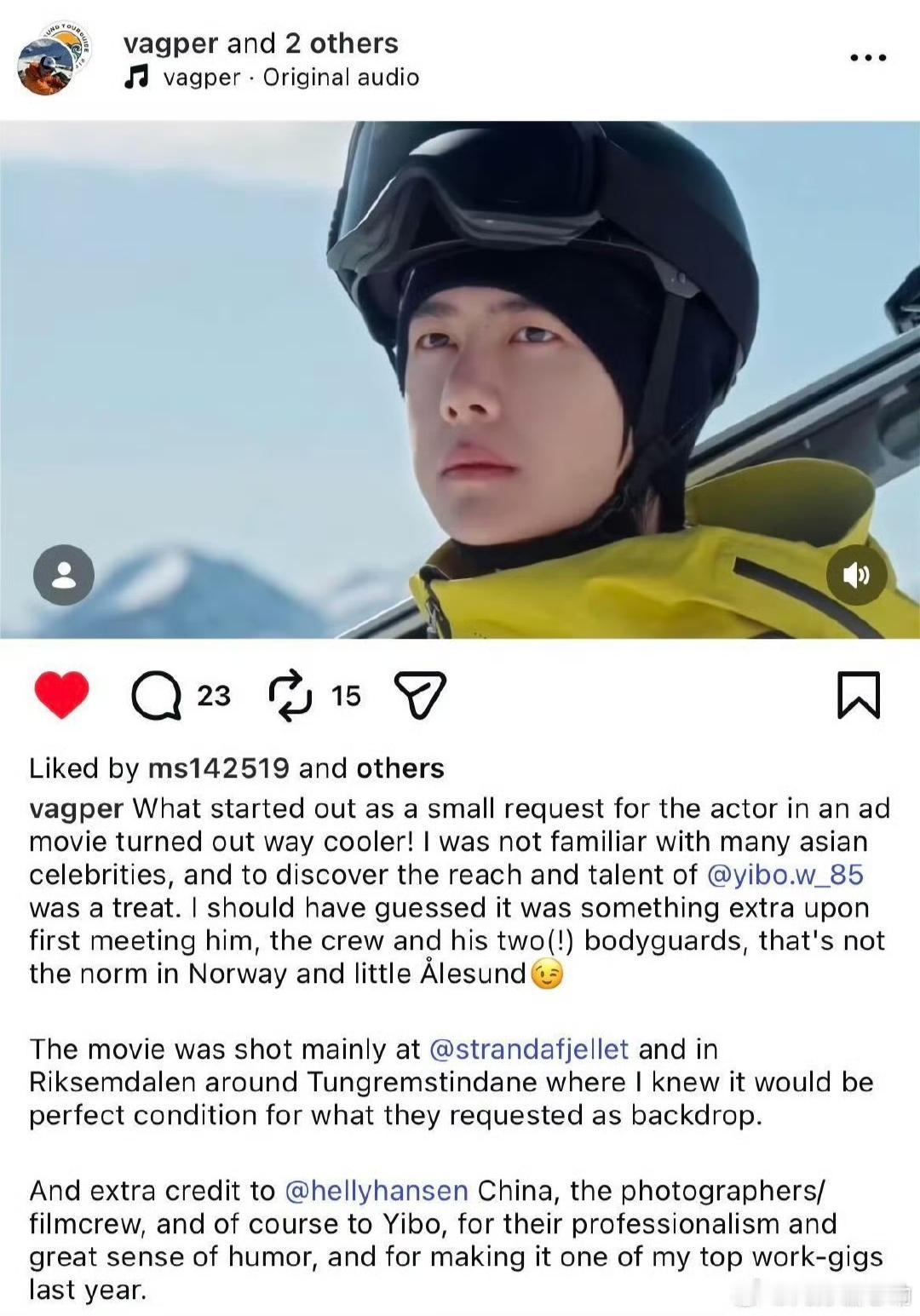Open the @yibo.w_85 mention
Screen dimensions: 920x1316
pos(785,875)
